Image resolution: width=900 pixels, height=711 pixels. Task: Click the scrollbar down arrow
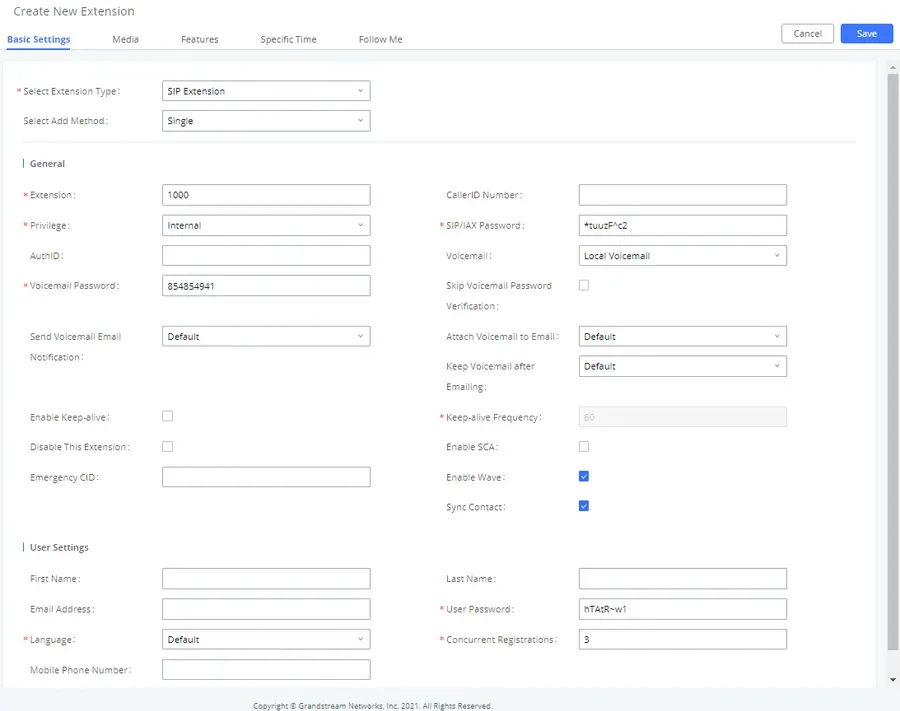pyautogui.click(x=893, y=679)
